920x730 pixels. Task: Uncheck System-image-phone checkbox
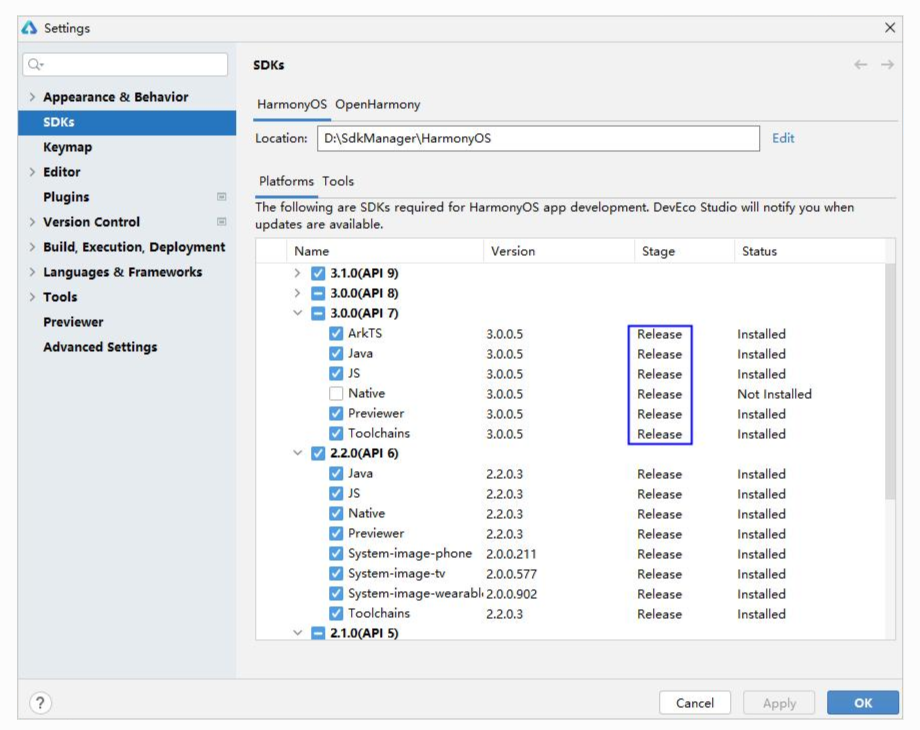[336, 553]
